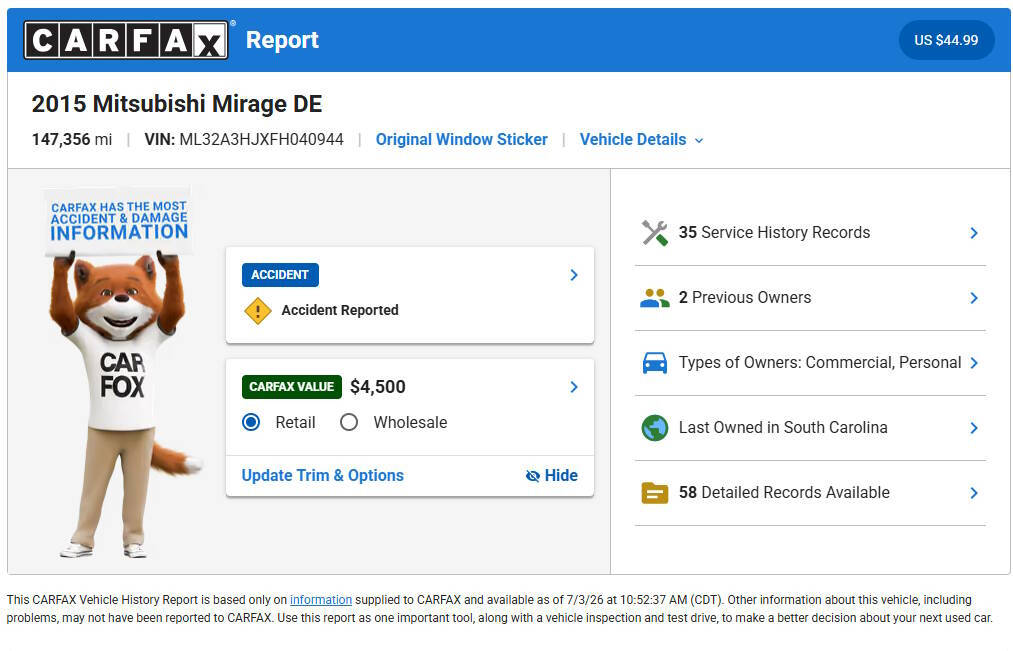Open 58 Detailed Records Available row
Screen dimensions: 1013x651
[x=810, y=493]
